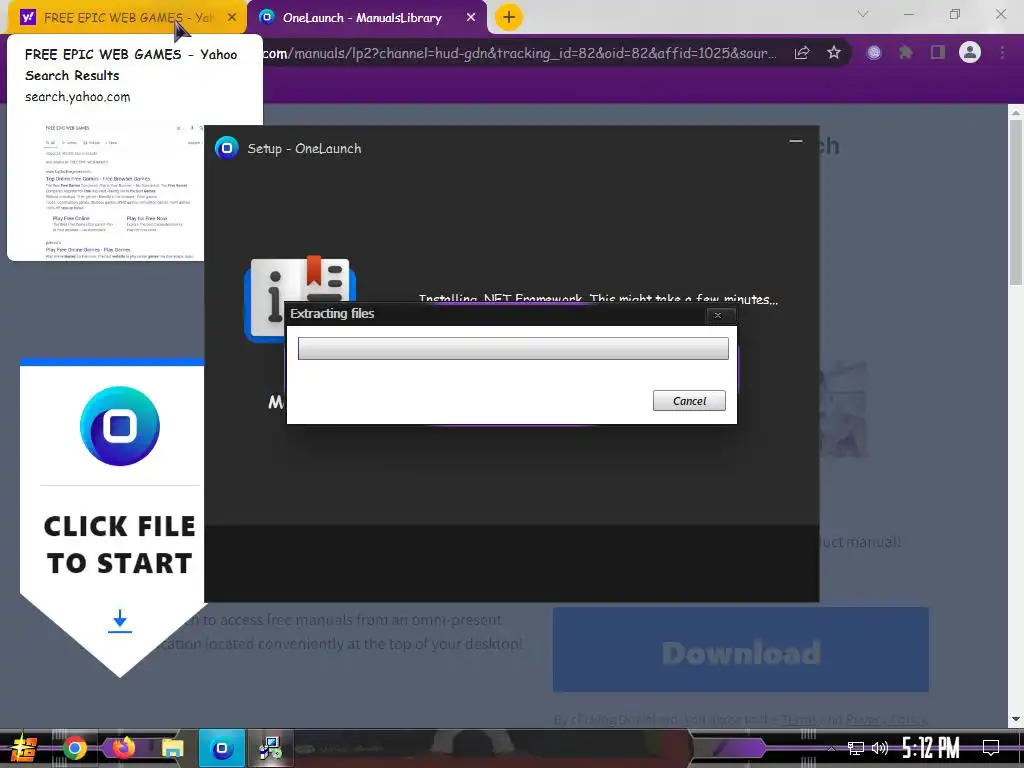Launch Firefox from the taskbar
This screenshot has height=768, width=1024.
click(x=123, y=748)
